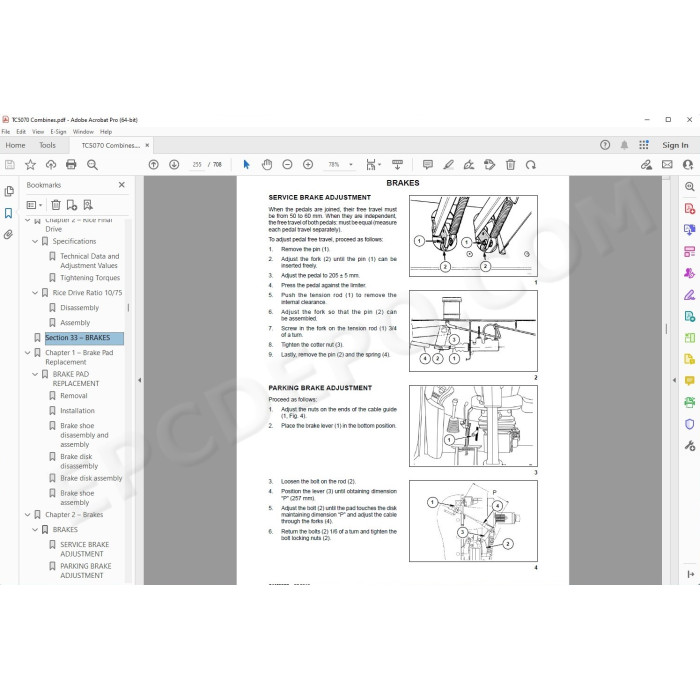Open the File menu
The image size is (700, 700).
pyautogui.click(x=6, y=132)
